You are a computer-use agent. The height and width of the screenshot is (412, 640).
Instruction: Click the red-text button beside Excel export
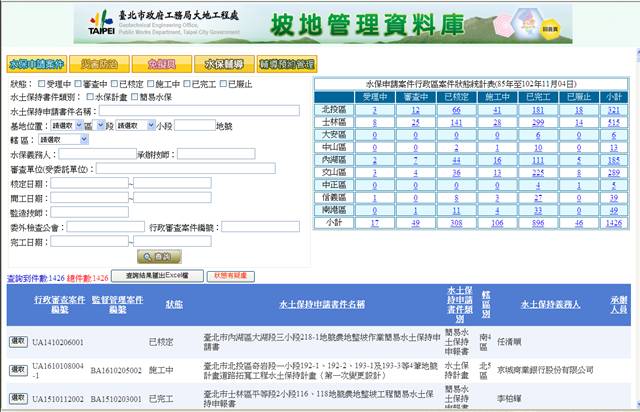231,276
